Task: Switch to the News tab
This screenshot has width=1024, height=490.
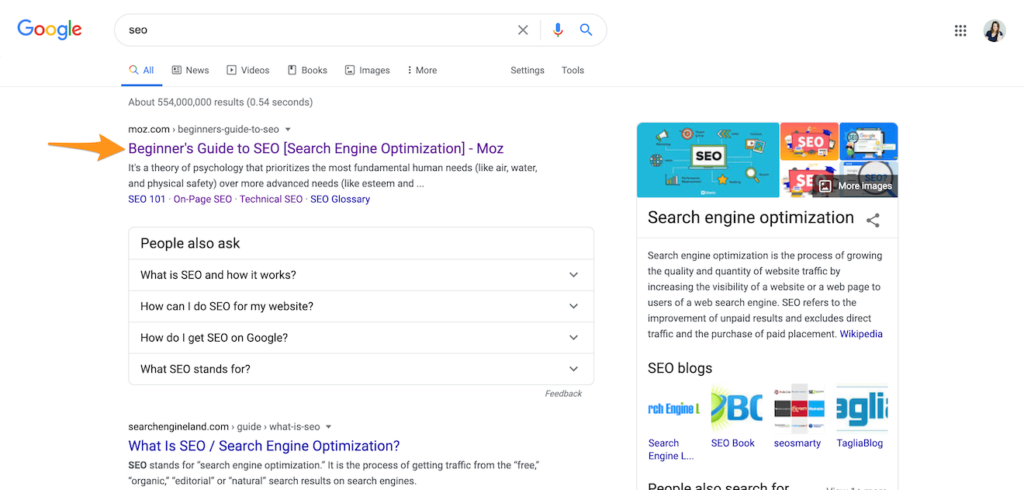Action: click(190, 71)
